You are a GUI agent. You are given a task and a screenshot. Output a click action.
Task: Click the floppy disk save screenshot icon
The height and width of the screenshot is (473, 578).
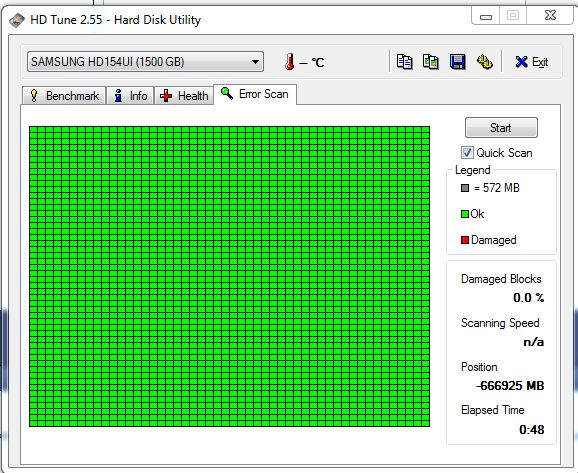(x=457, y=62)
